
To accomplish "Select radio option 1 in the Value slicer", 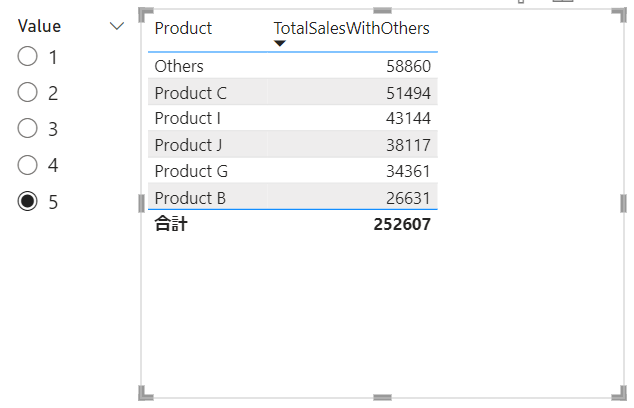I will pyautogui.click(x=28, y=57).
